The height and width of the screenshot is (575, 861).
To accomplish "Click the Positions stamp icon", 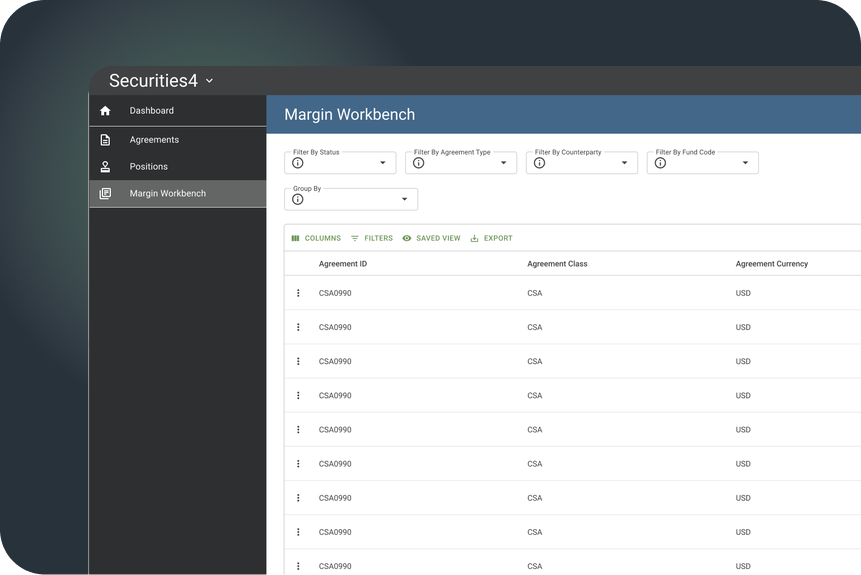I will click(105, 166).
